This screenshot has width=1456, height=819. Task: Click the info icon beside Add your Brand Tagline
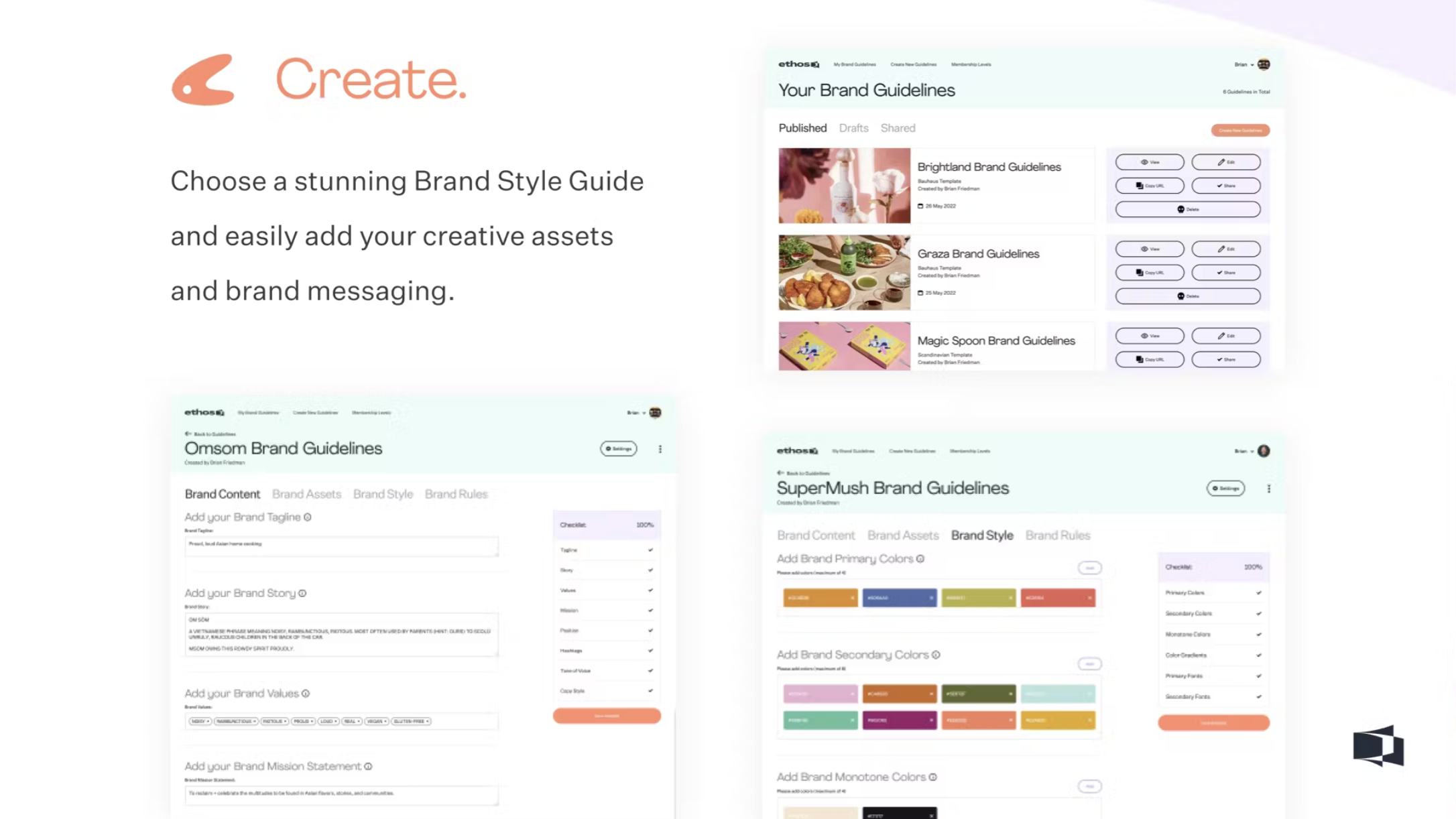tap(308, 517)
